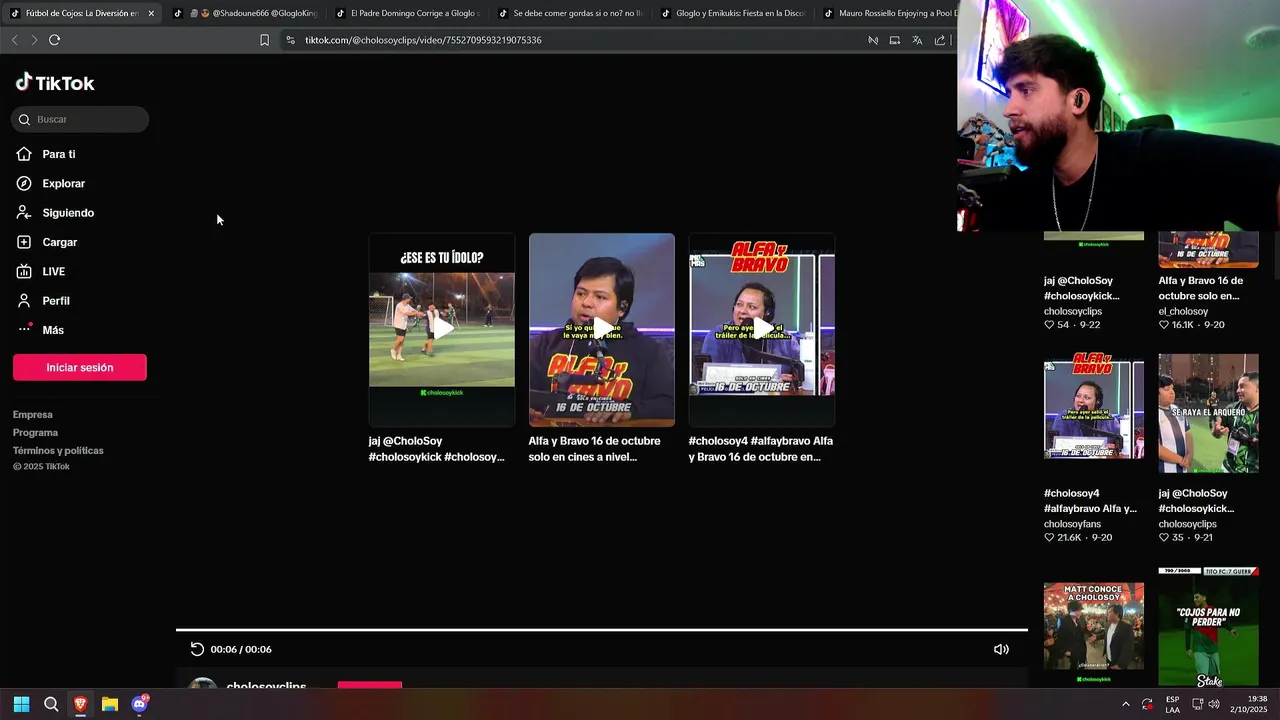Click the crossed-out N address bar icon
Screen dimensions: 1280x720
[873, 40]
